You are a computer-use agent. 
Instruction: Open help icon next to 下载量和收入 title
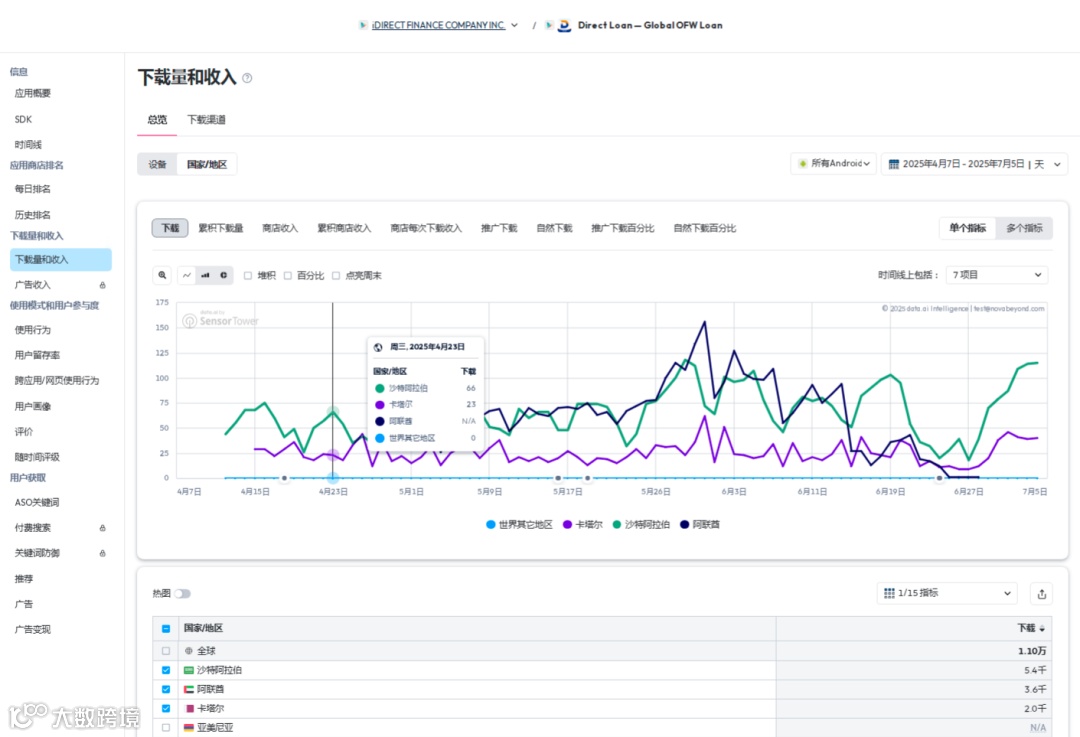point(247,78)
